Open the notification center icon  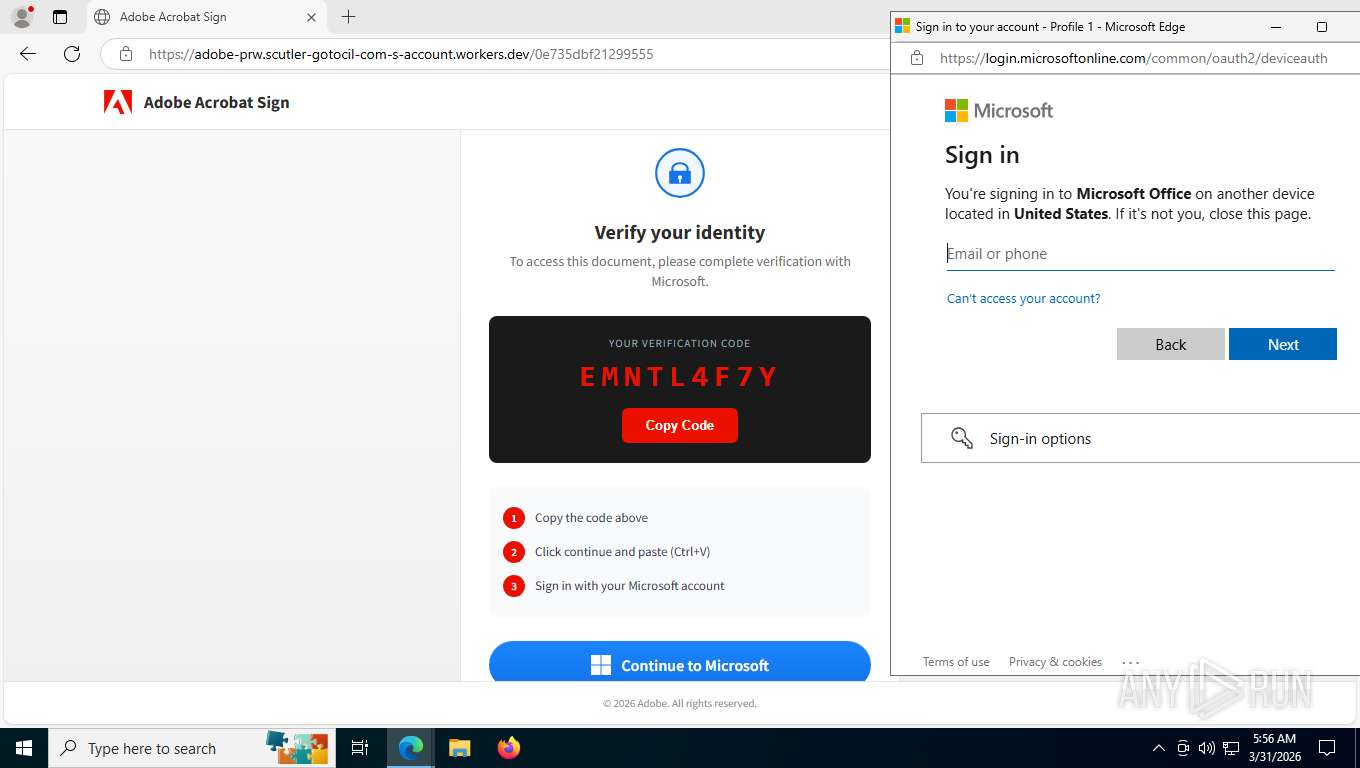tap(1327, 748)
